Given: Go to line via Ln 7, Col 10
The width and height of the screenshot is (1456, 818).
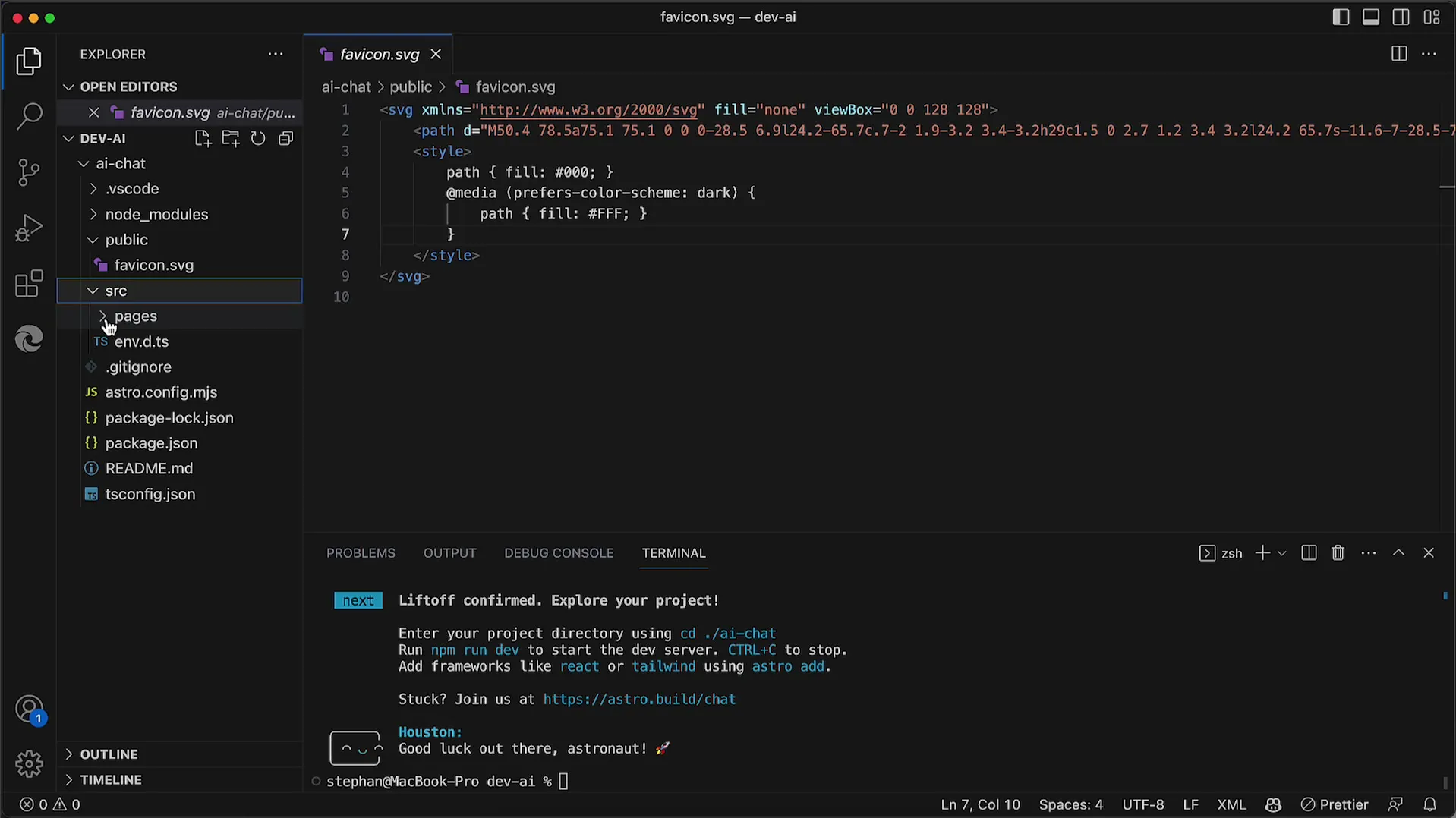Looking at the screenshot, I should click(980, 804).
